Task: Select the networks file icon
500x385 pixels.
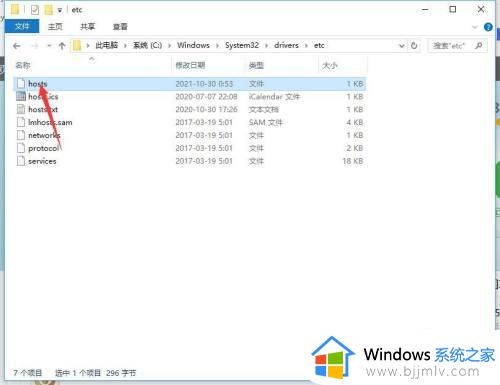Action: [21, 135]
